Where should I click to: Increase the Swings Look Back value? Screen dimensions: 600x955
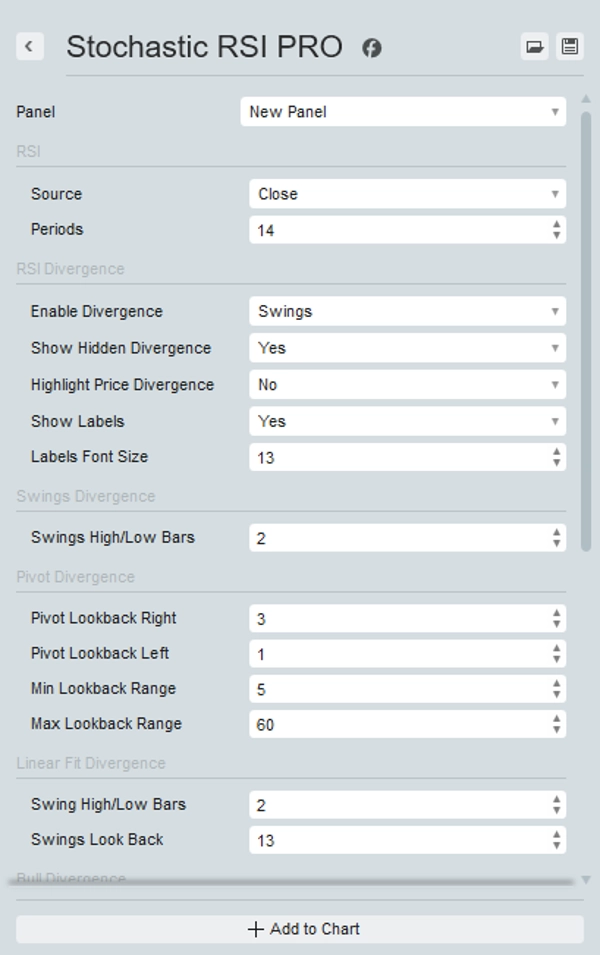(558, 835)
